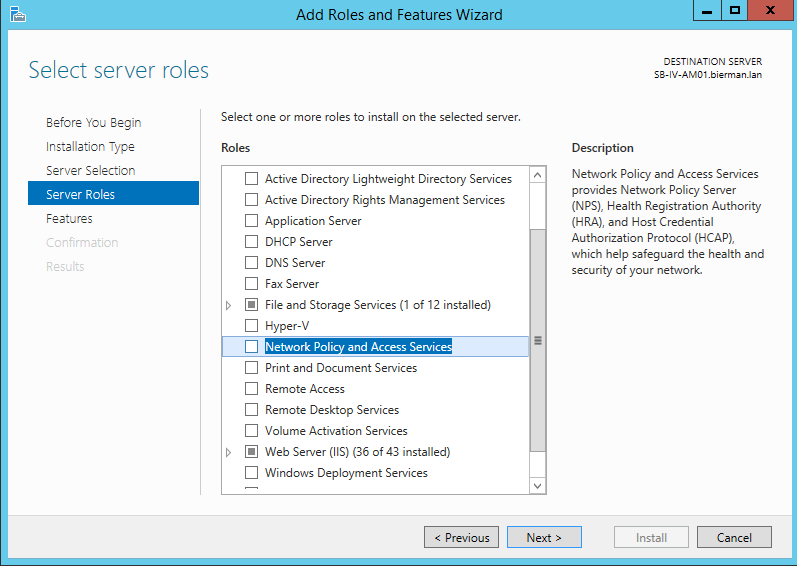Screen dimensions: 797x566
Task: Select the Print and Document Services role row
Action: click(x=376, y=368)
